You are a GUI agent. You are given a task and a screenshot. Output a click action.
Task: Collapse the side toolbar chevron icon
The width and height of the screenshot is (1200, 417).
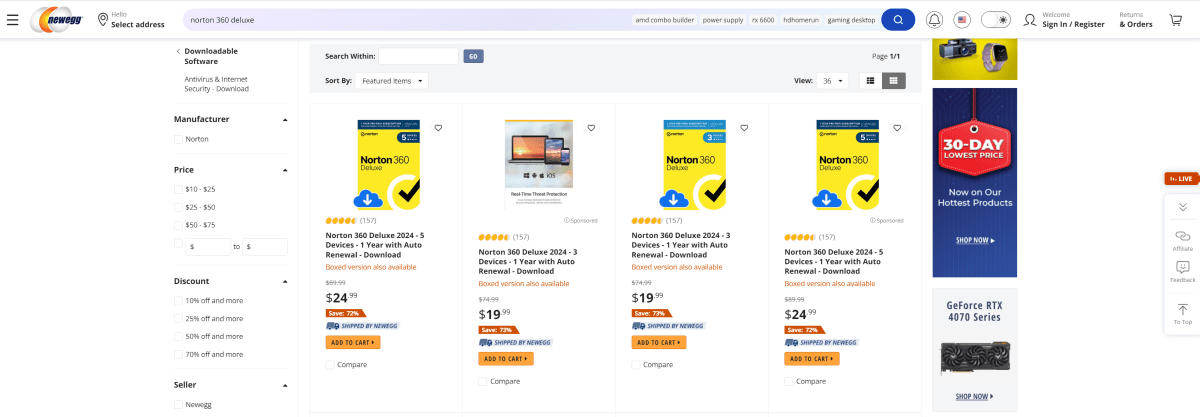coord(1182,207)
